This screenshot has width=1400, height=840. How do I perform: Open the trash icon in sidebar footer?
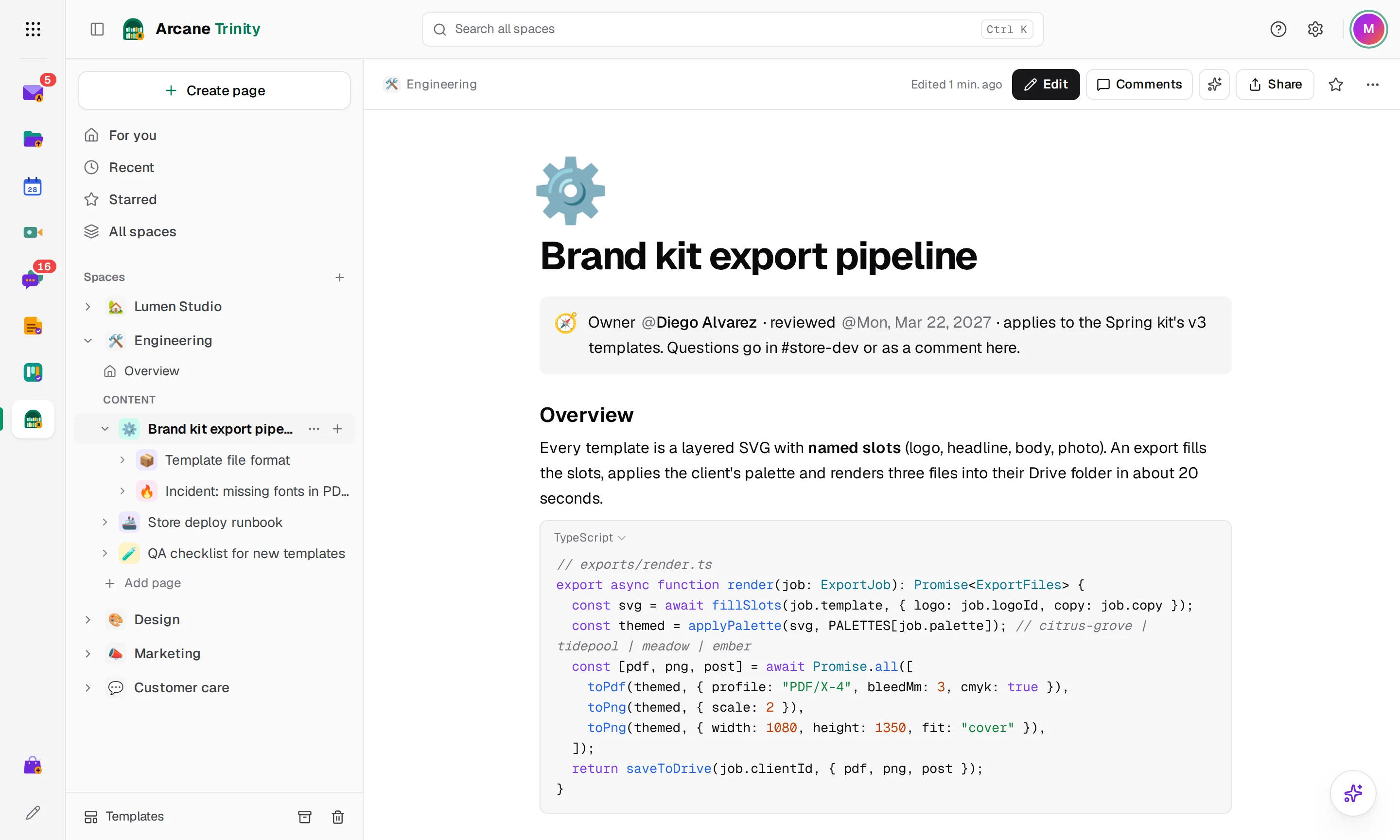[337, 816]
